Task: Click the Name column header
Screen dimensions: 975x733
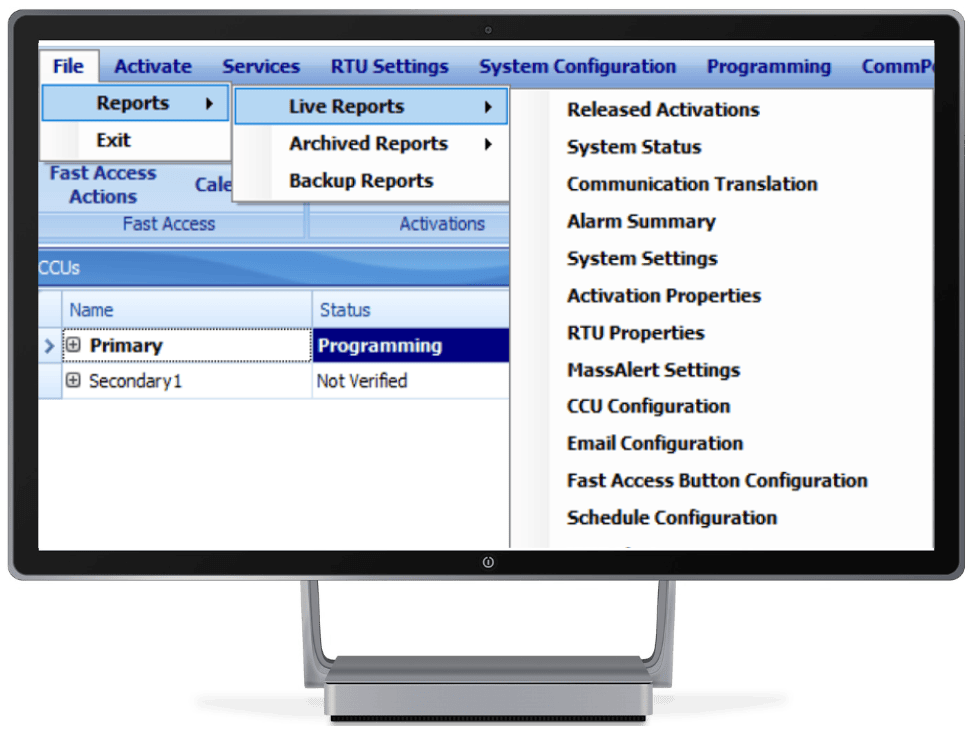Action: [x=91, y=309]
